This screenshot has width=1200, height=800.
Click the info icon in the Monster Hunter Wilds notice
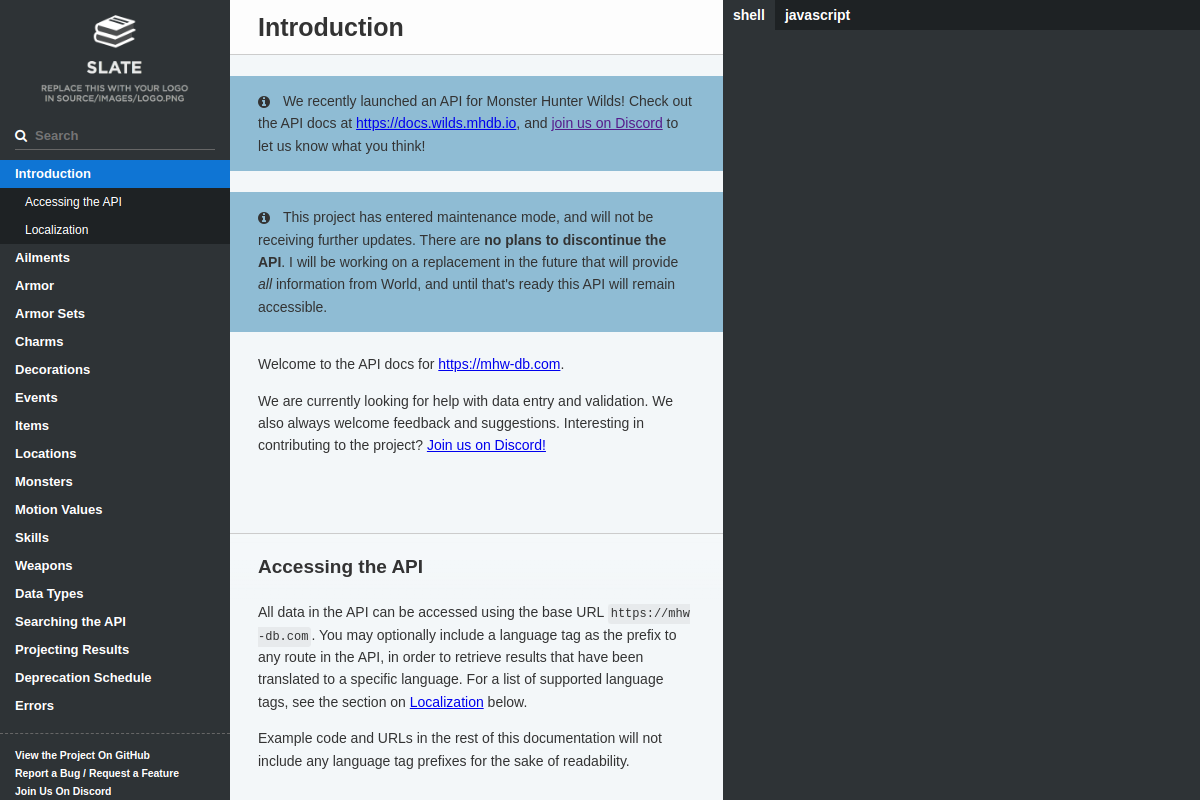click(x=264, y=102)
